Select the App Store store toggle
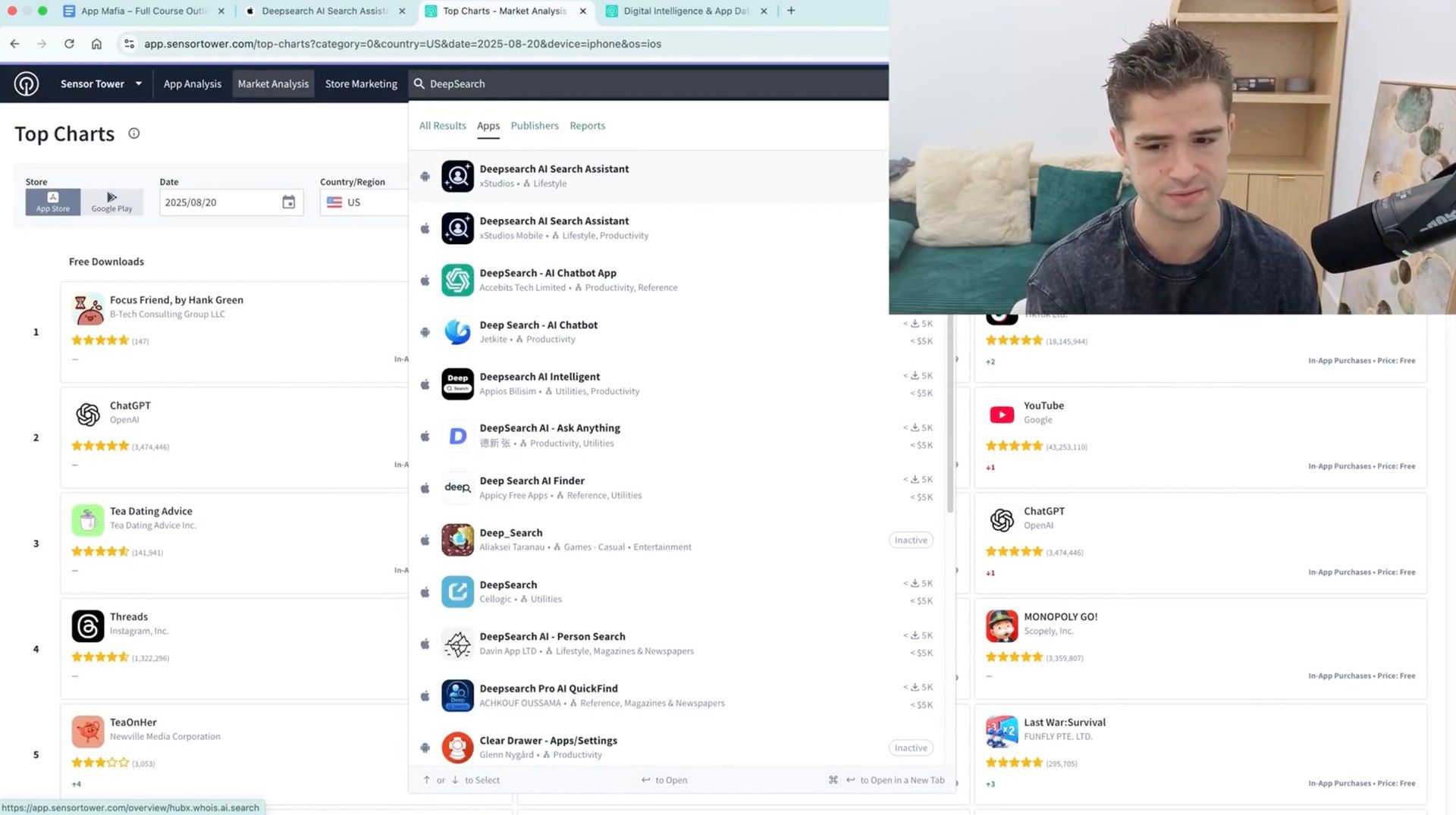This screenshot has height=815, width=1456. click(53, 202)
